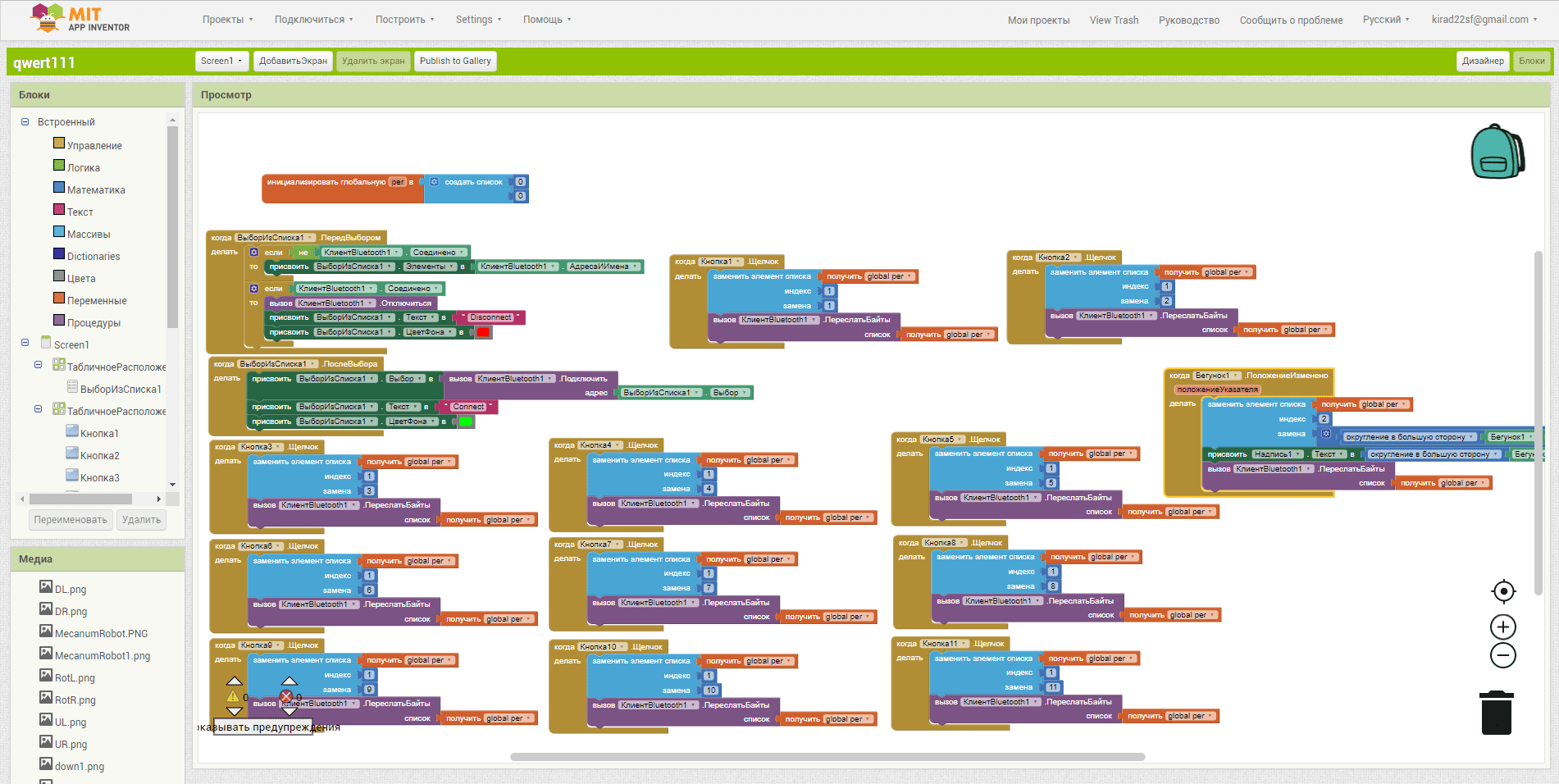Select the RotL.png media file
The height and width of the screenshot is (784, 1559).
75,677
